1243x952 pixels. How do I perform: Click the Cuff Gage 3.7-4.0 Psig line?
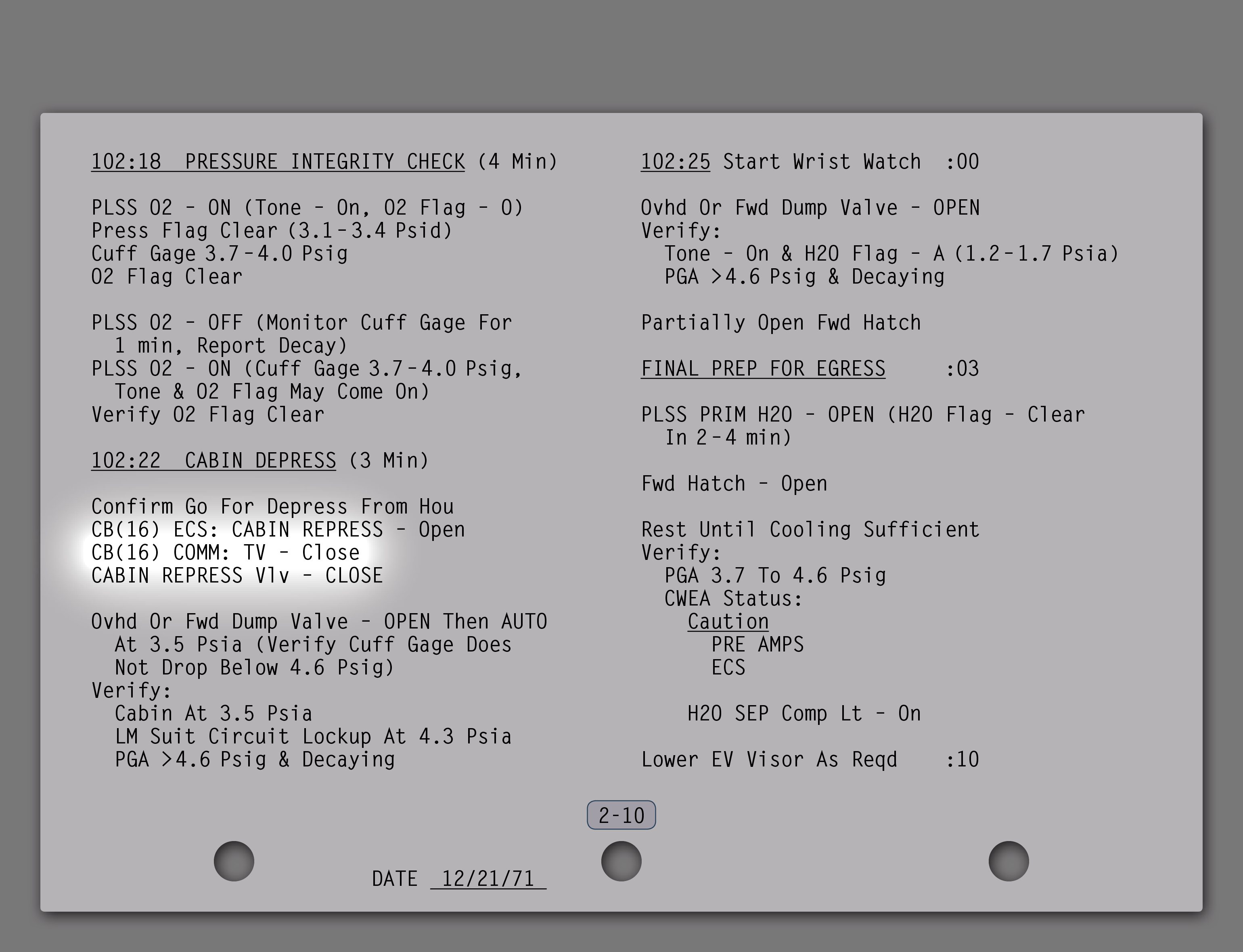(220, 254)
